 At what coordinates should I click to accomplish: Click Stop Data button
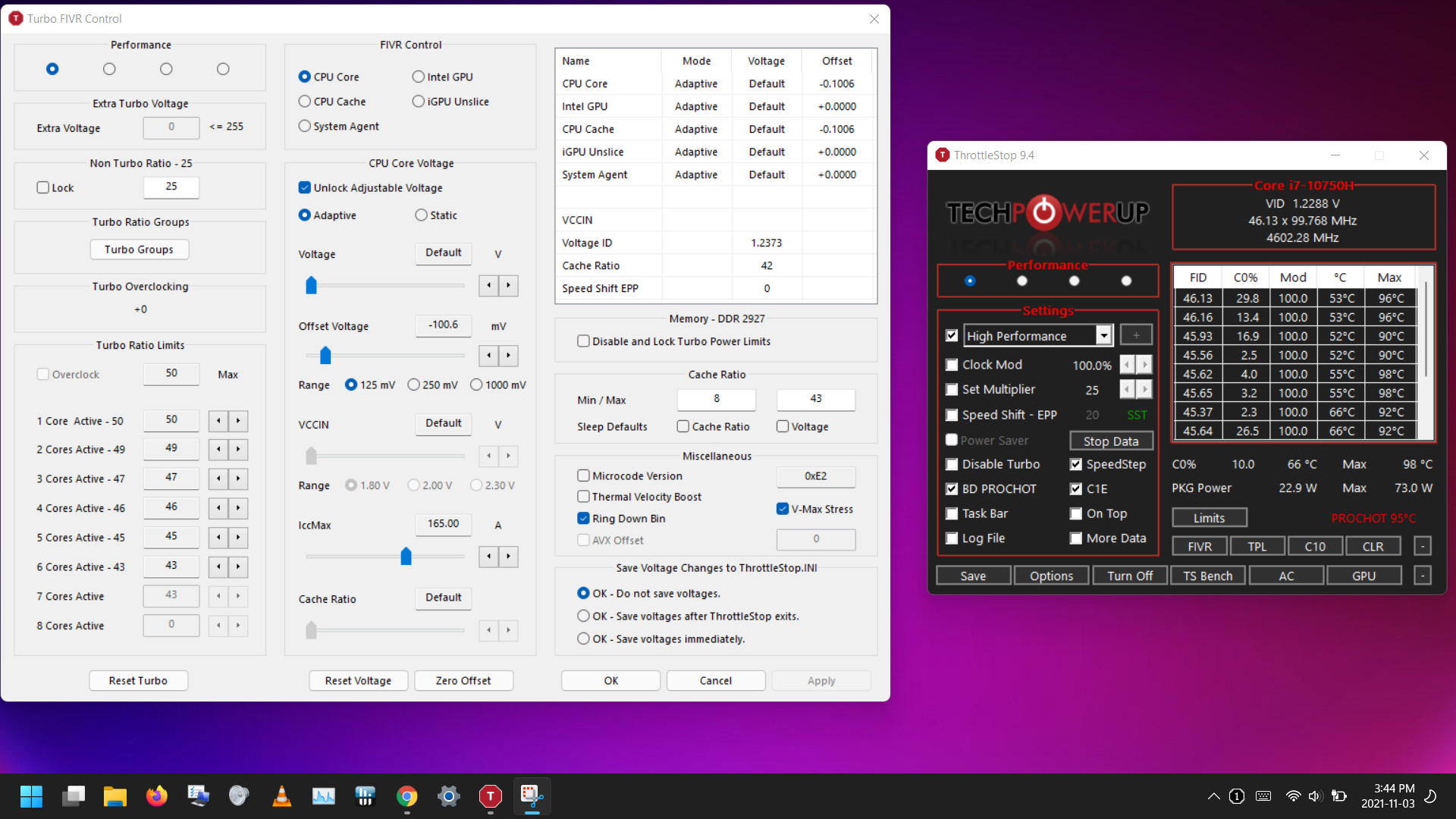click(x=1111, y=441)
